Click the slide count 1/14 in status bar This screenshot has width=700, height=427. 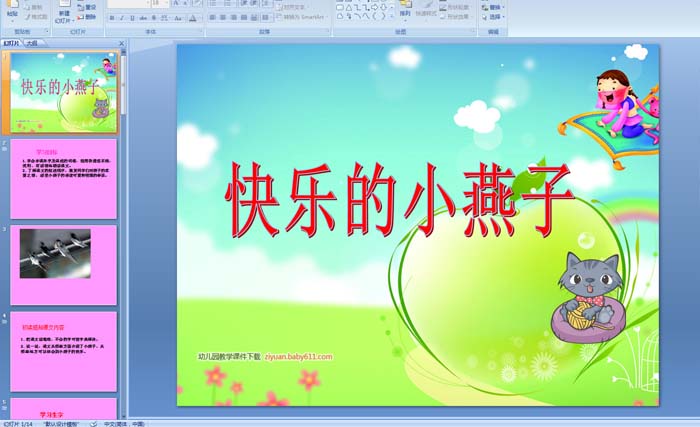(18, 424)
